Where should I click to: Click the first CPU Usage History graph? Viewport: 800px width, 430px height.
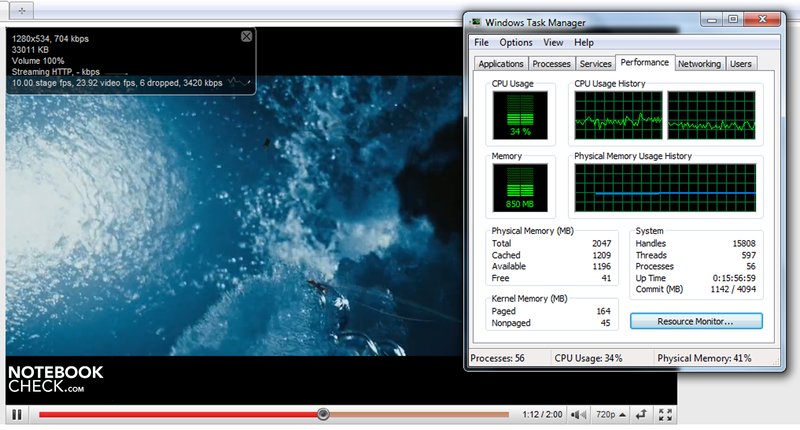pyautogui.click(x=618, y=115)
